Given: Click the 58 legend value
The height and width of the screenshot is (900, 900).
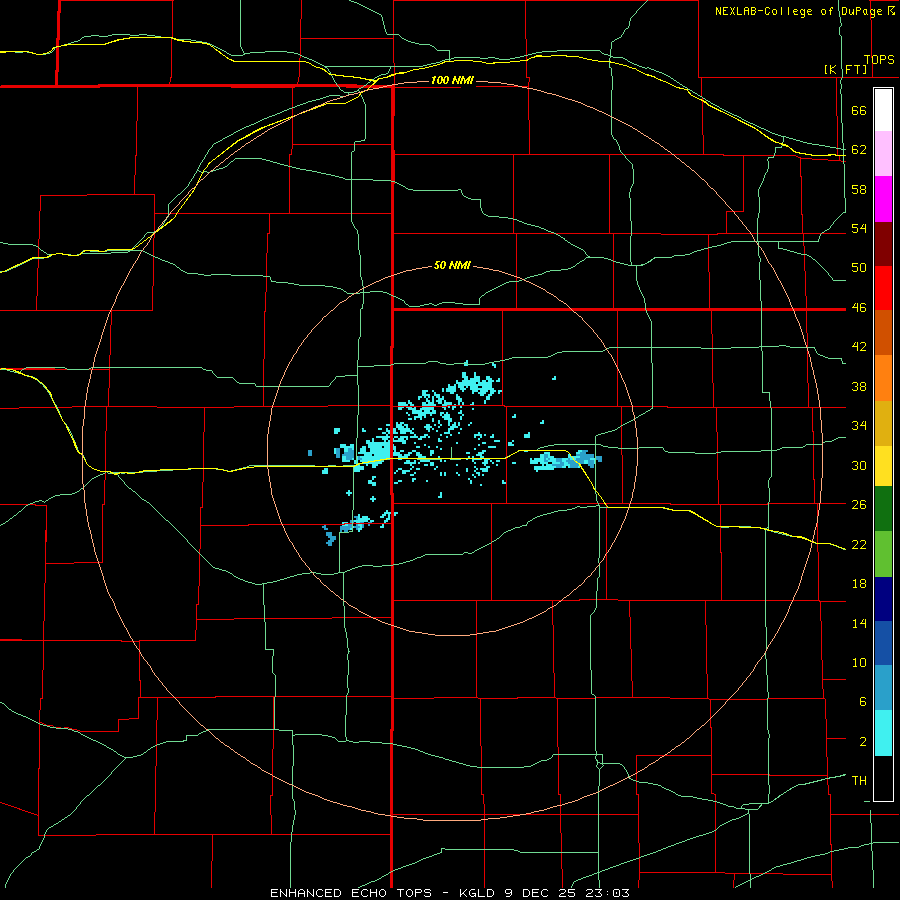Looking at the screenshot, I should 859,189.
